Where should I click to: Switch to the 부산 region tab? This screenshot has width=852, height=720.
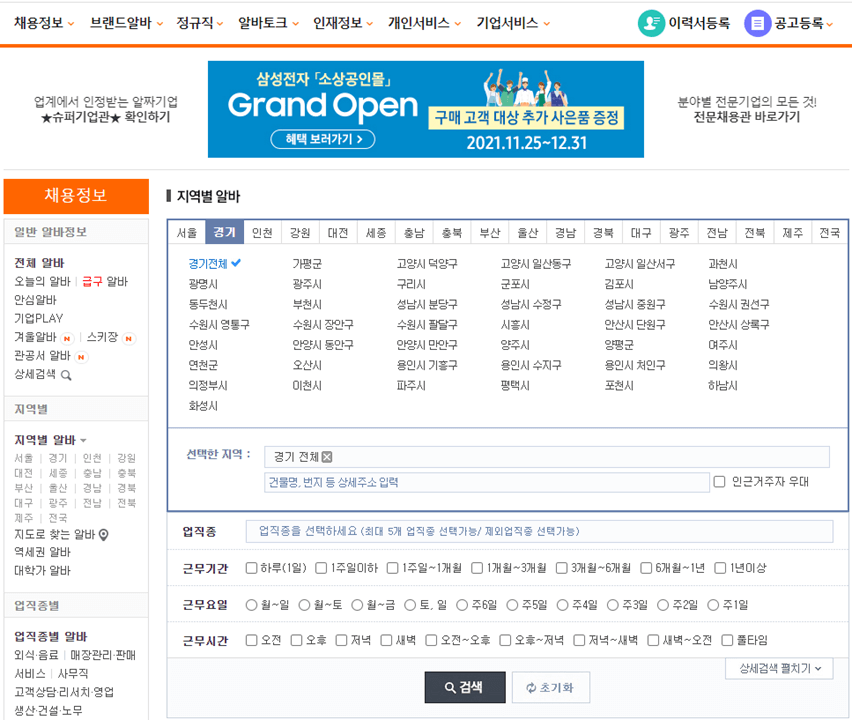click(x=490, y=233)
